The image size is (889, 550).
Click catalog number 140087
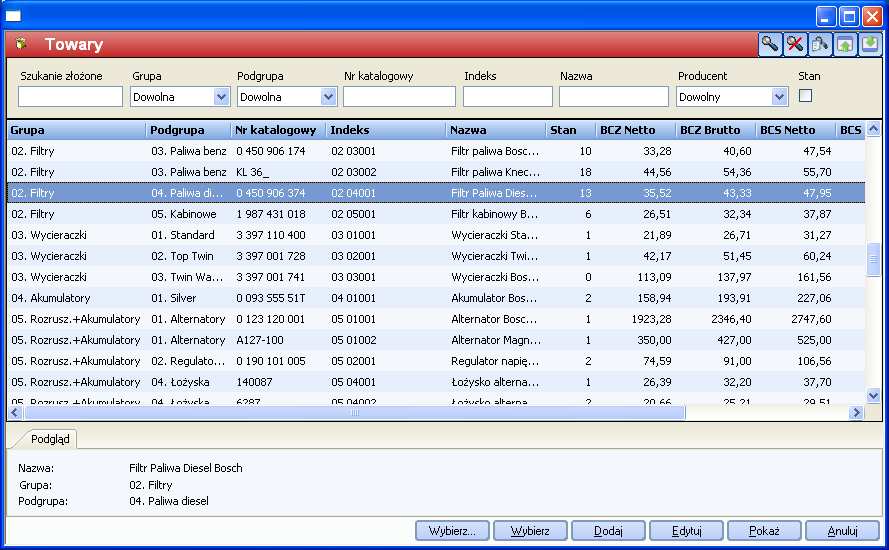coord(254,382)
